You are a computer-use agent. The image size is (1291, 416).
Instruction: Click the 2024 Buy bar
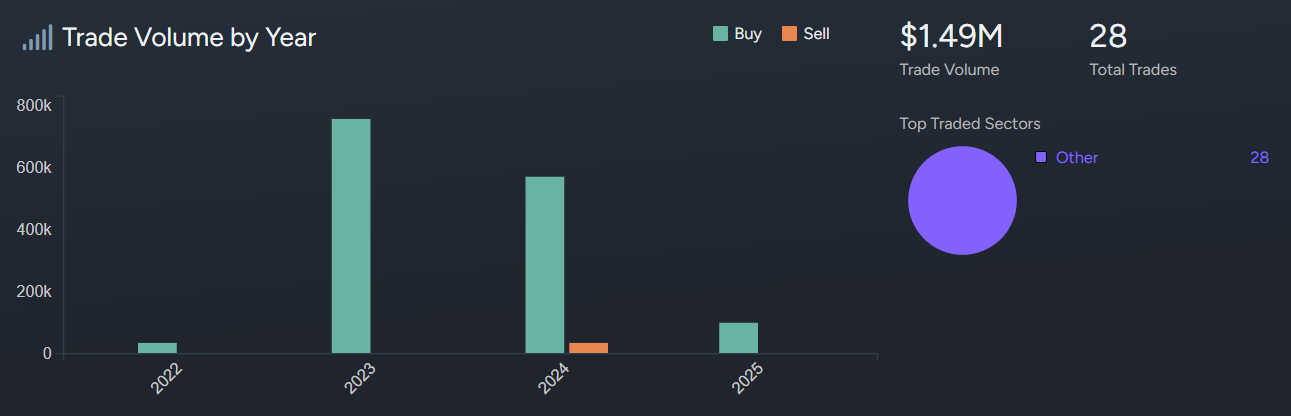point(545,265)
